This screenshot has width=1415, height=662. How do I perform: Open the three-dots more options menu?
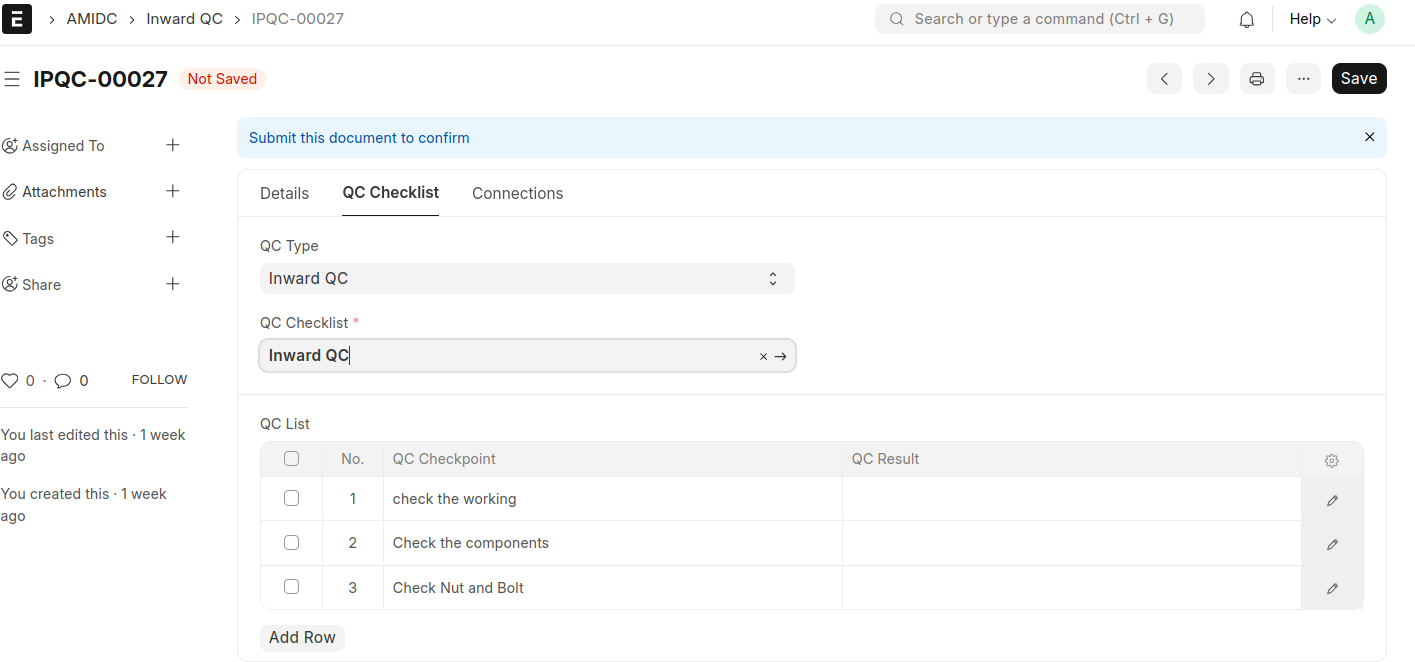1303,79
